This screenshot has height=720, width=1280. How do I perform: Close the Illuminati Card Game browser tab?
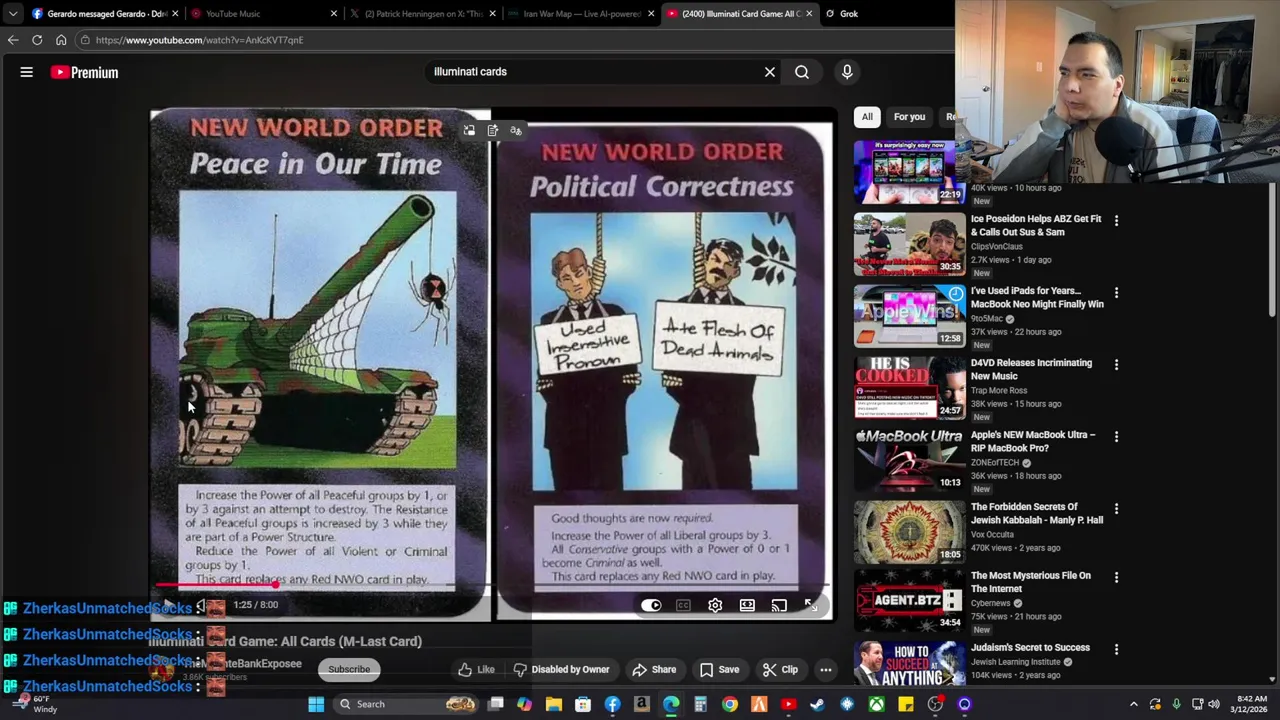point(808,14)
